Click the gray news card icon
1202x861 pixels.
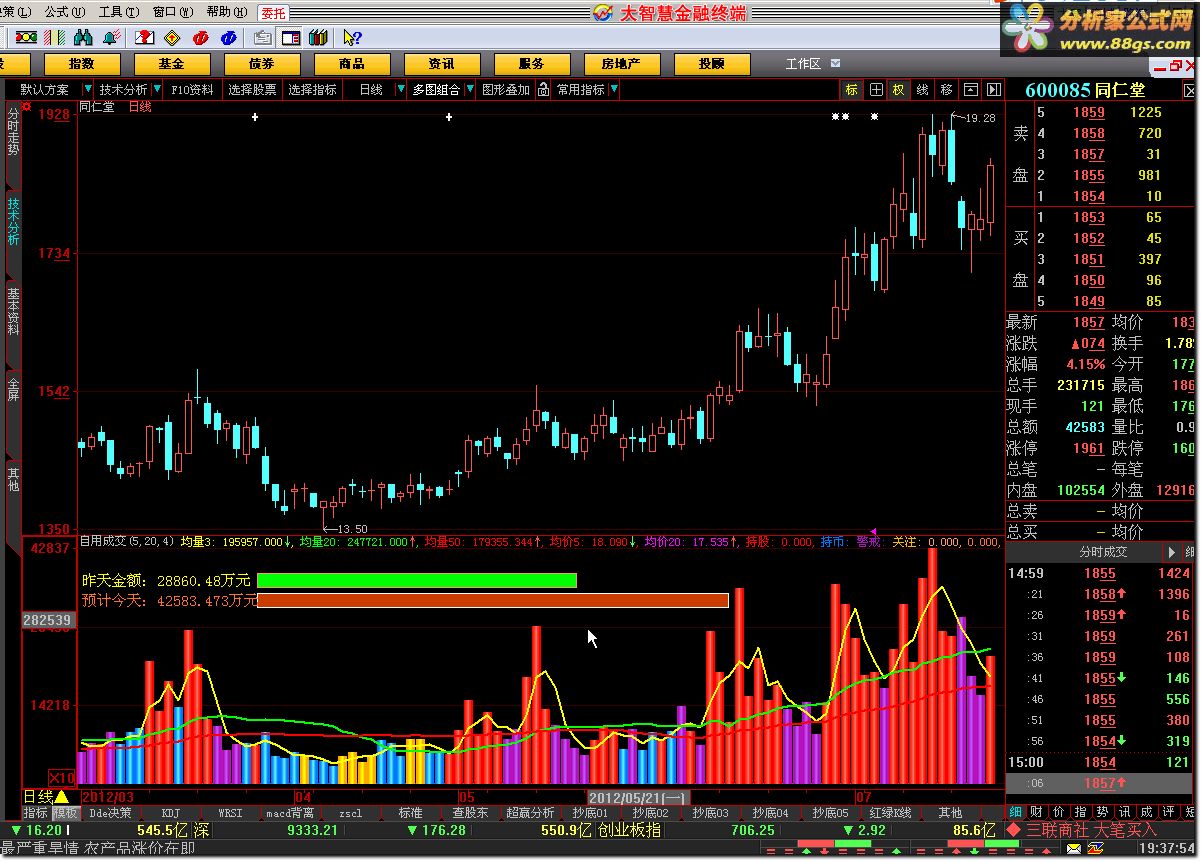click(263, 38)
